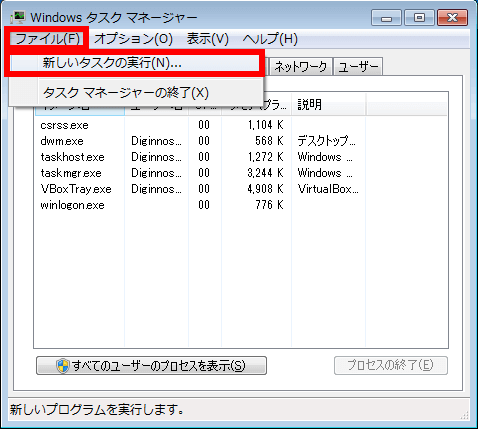Select the VBoxTray.exe process row

241,189
